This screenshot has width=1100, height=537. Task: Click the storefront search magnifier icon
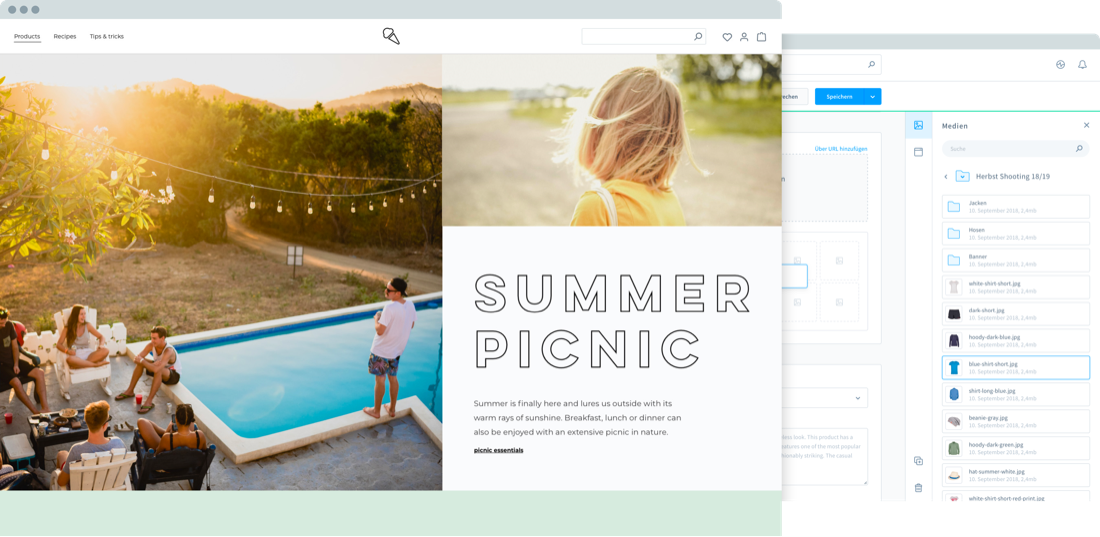tap(698, 37)
